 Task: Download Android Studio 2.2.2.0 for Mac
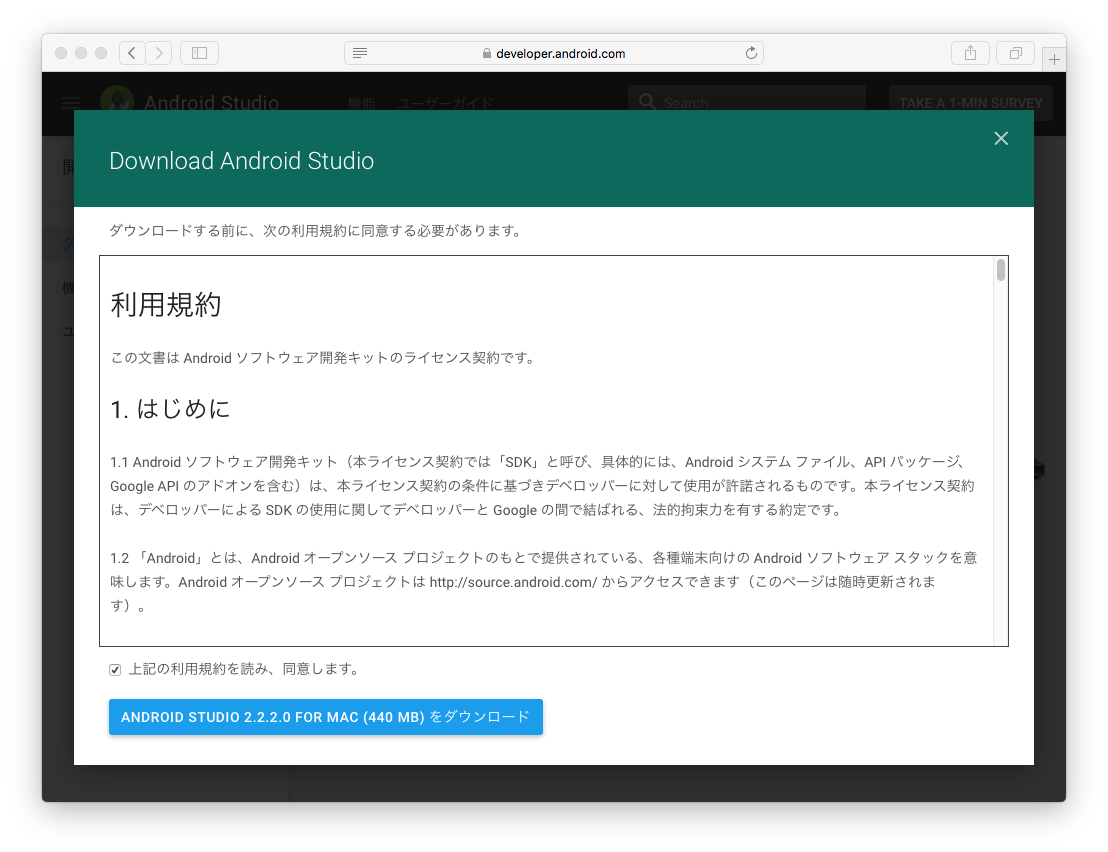tap(326, 717)
